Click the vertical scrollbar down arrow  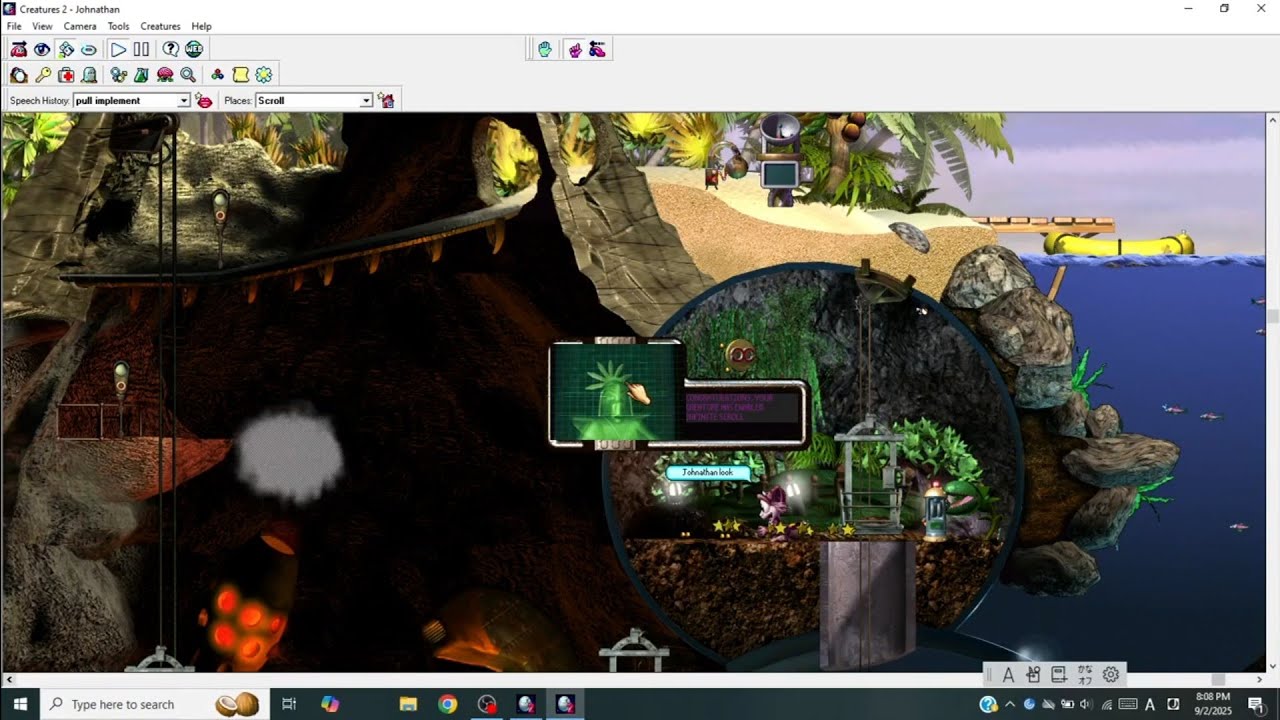pos(1272,665)
